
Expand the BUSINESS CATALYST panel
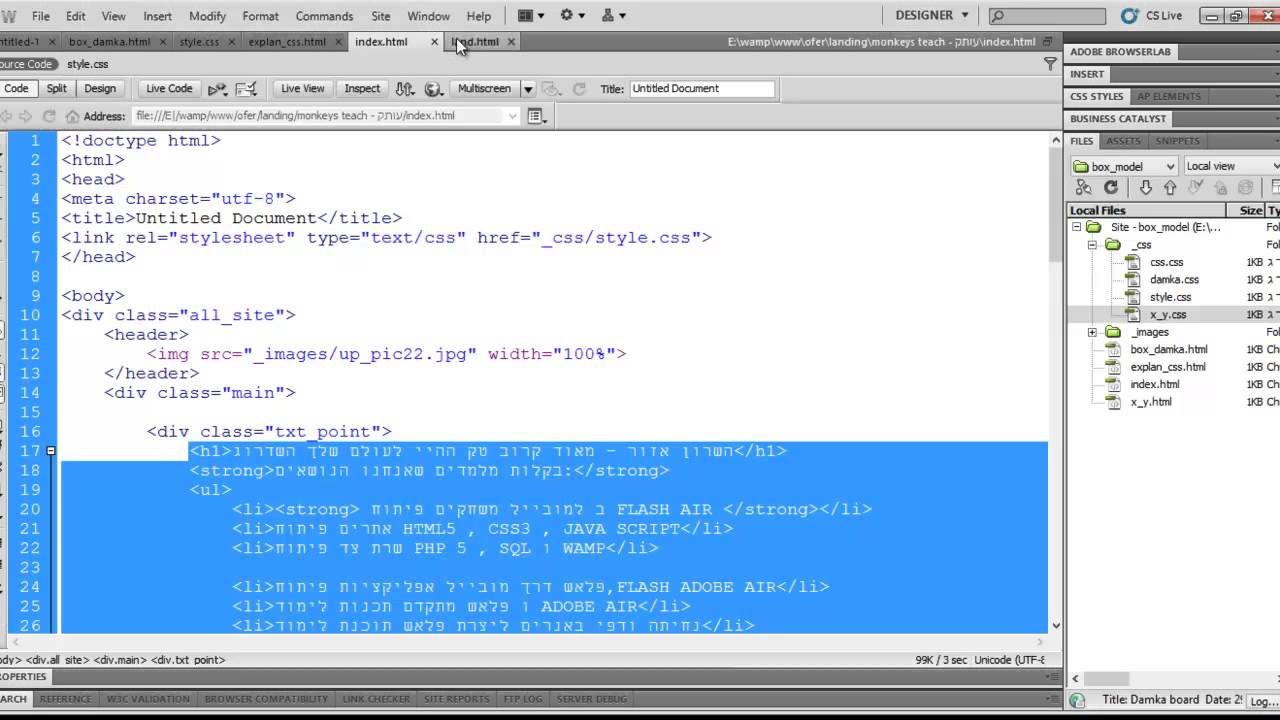click(1118, 119)
